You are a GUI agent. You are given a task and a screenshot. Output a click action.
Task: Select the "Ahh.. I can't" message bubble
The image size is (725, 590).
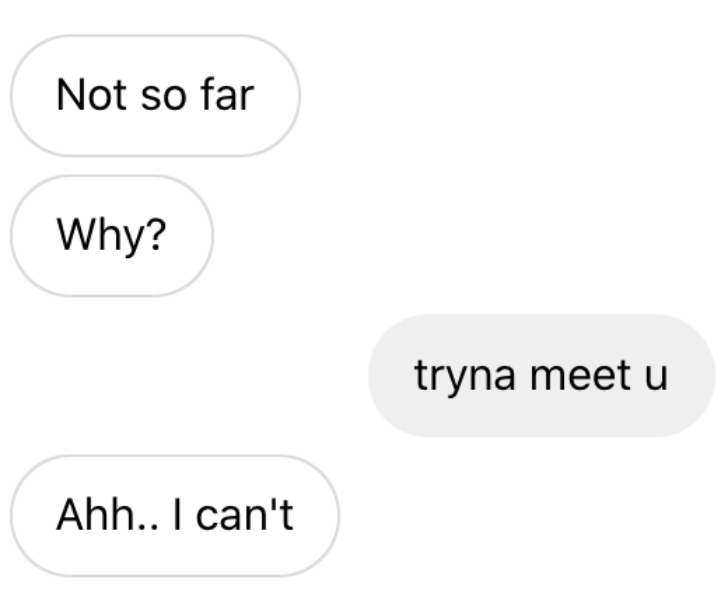[175, 516]
